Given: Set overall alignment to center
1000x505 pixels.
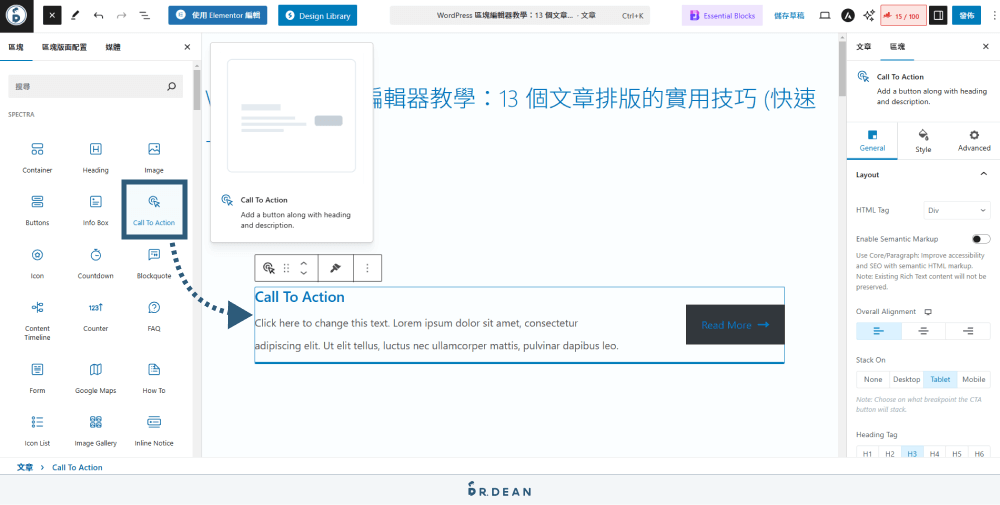Looking at the screenshot, I should click(x=923, y=331).
